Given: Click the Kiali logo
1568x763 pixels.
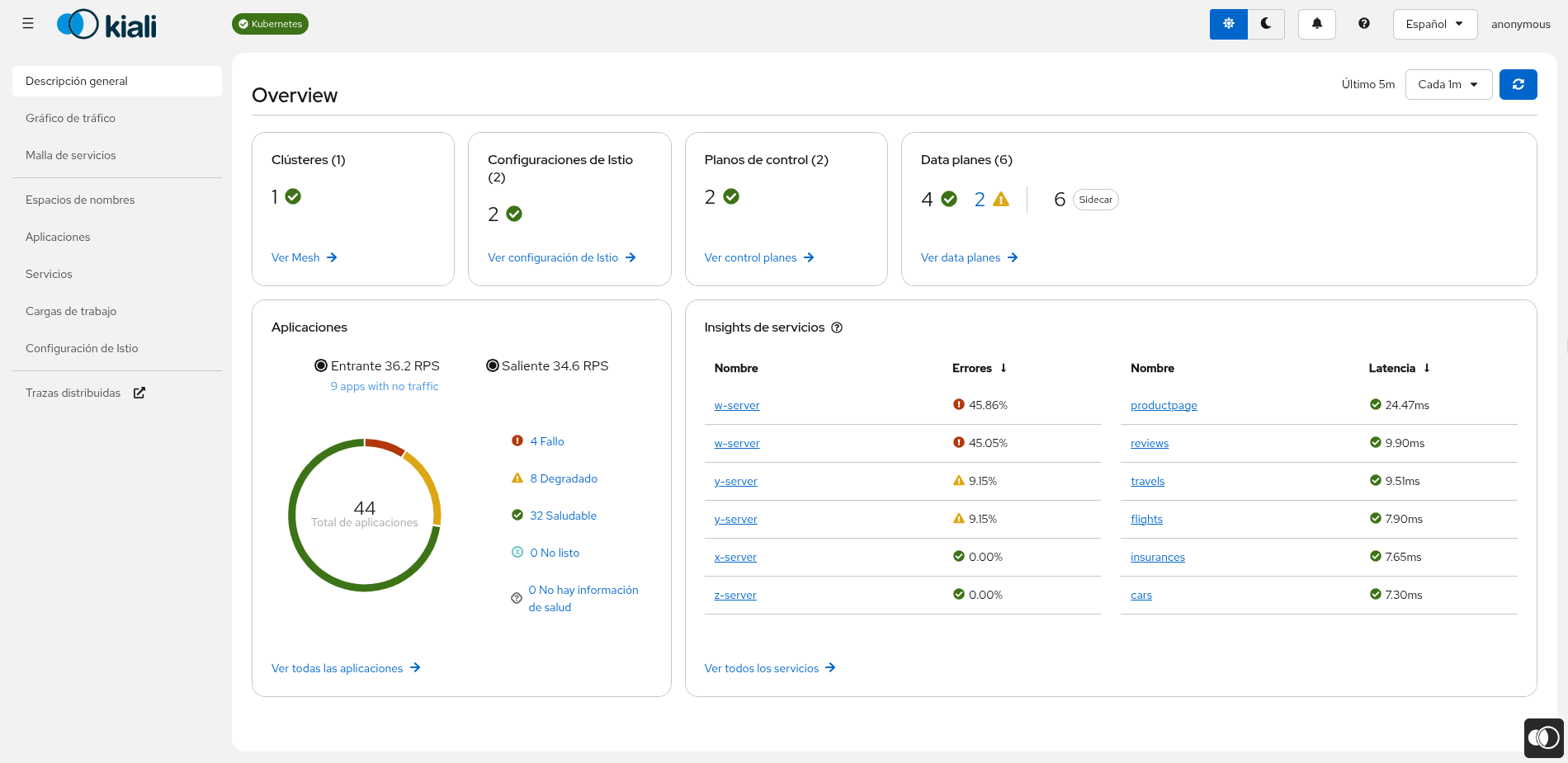Looking at the screenshot, I should (106, 24).
